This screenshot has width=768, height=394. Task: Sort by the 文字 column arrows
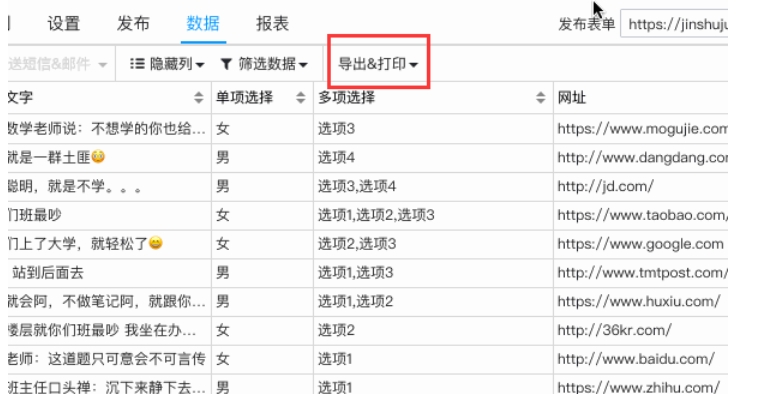198,97
